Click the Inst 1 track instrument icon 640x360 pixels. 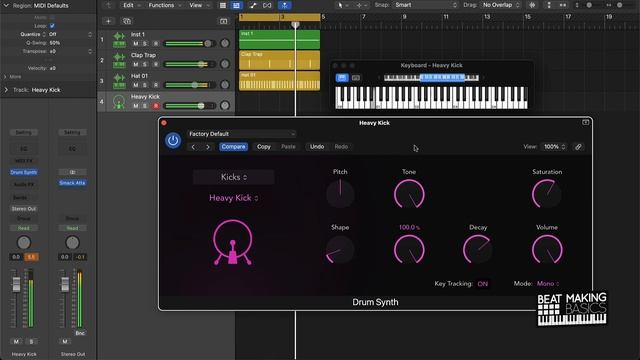[x=119, y=40]
